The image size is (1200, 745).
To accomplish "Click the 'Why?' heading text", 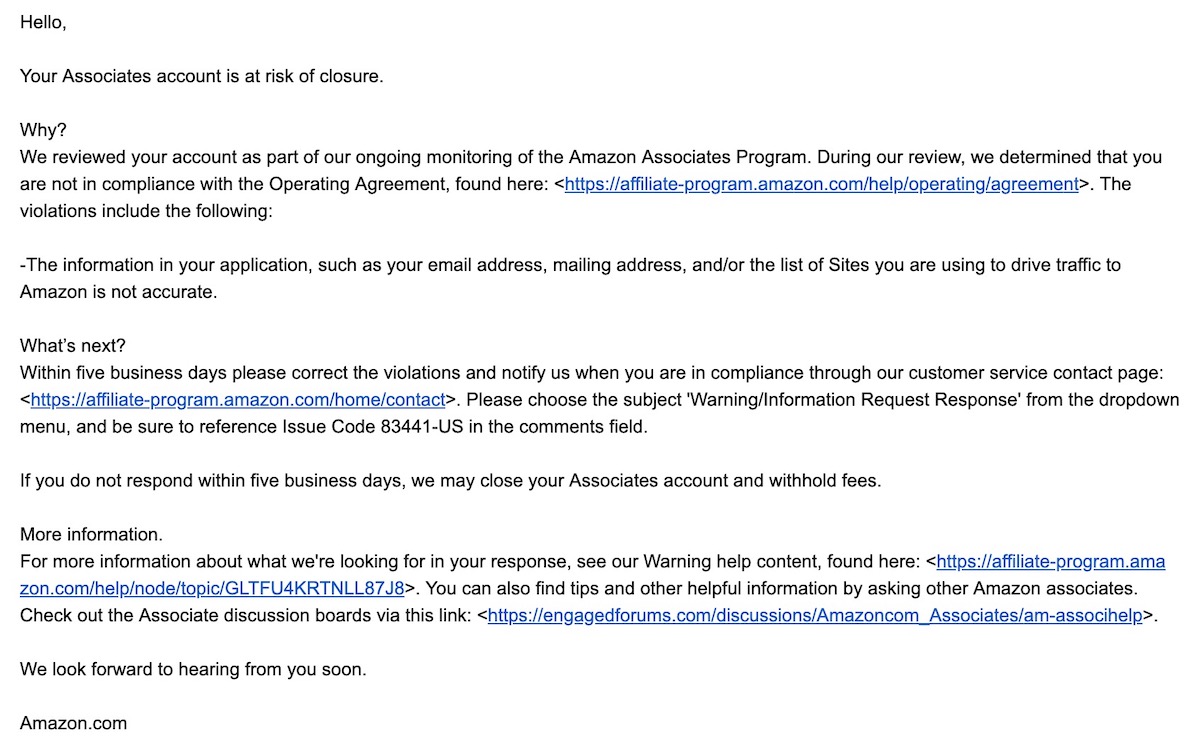I will (x=43, y=130).
